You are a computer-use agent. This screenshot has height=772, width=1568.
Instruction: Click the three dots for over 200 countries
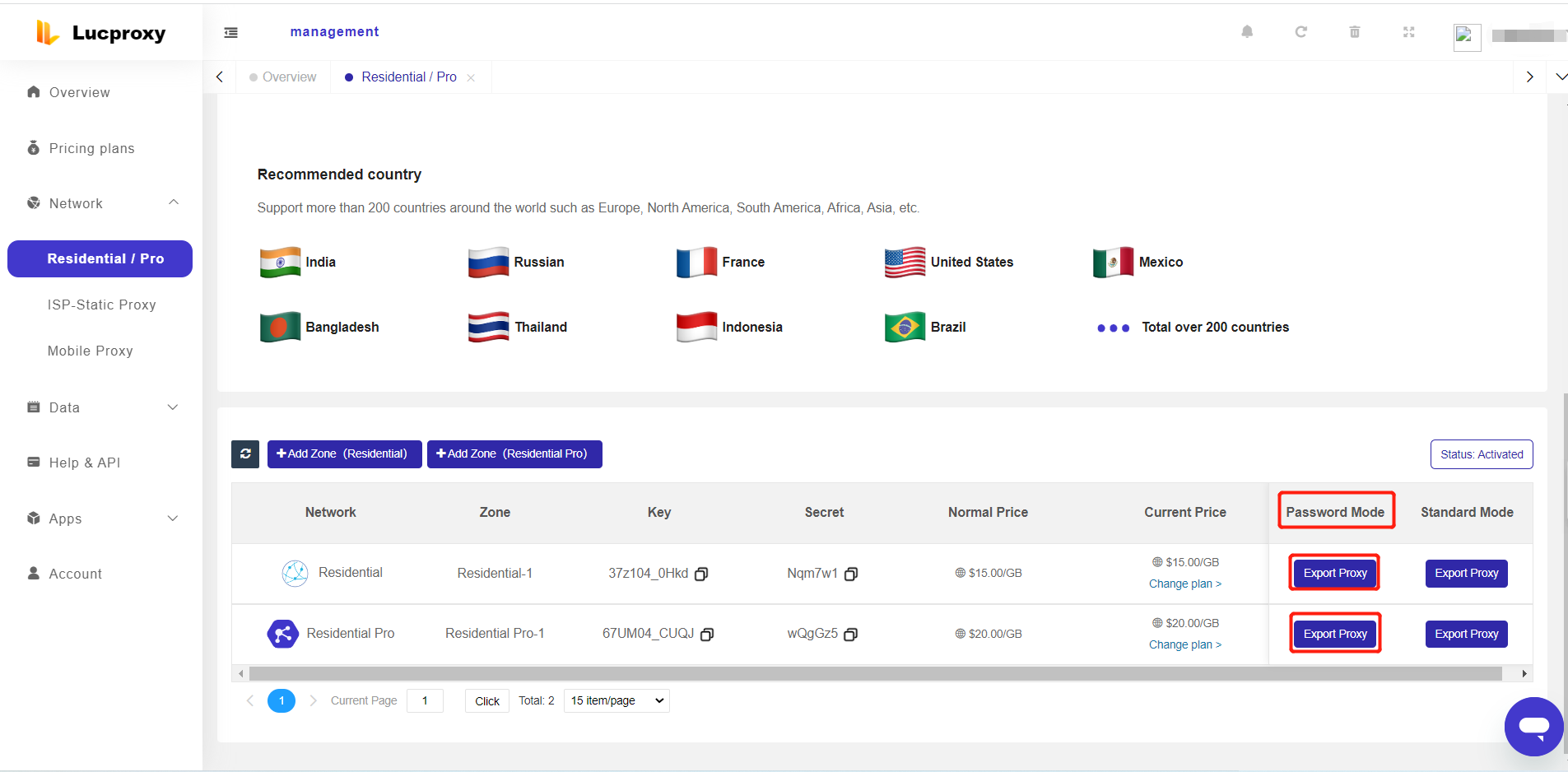click(x=1113, y=328)
